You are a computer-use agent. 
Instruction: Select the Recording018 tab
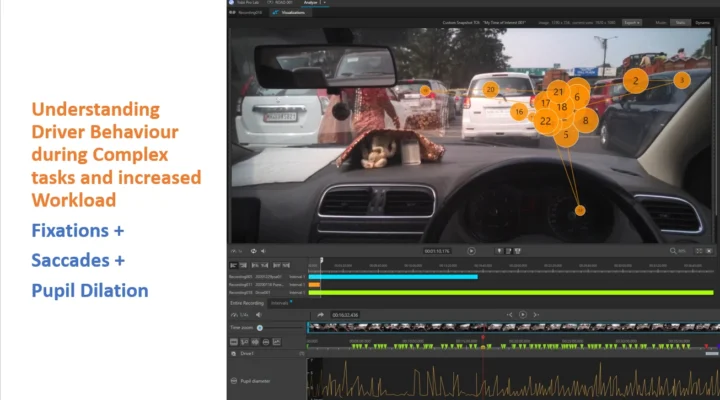coord(247,12)
